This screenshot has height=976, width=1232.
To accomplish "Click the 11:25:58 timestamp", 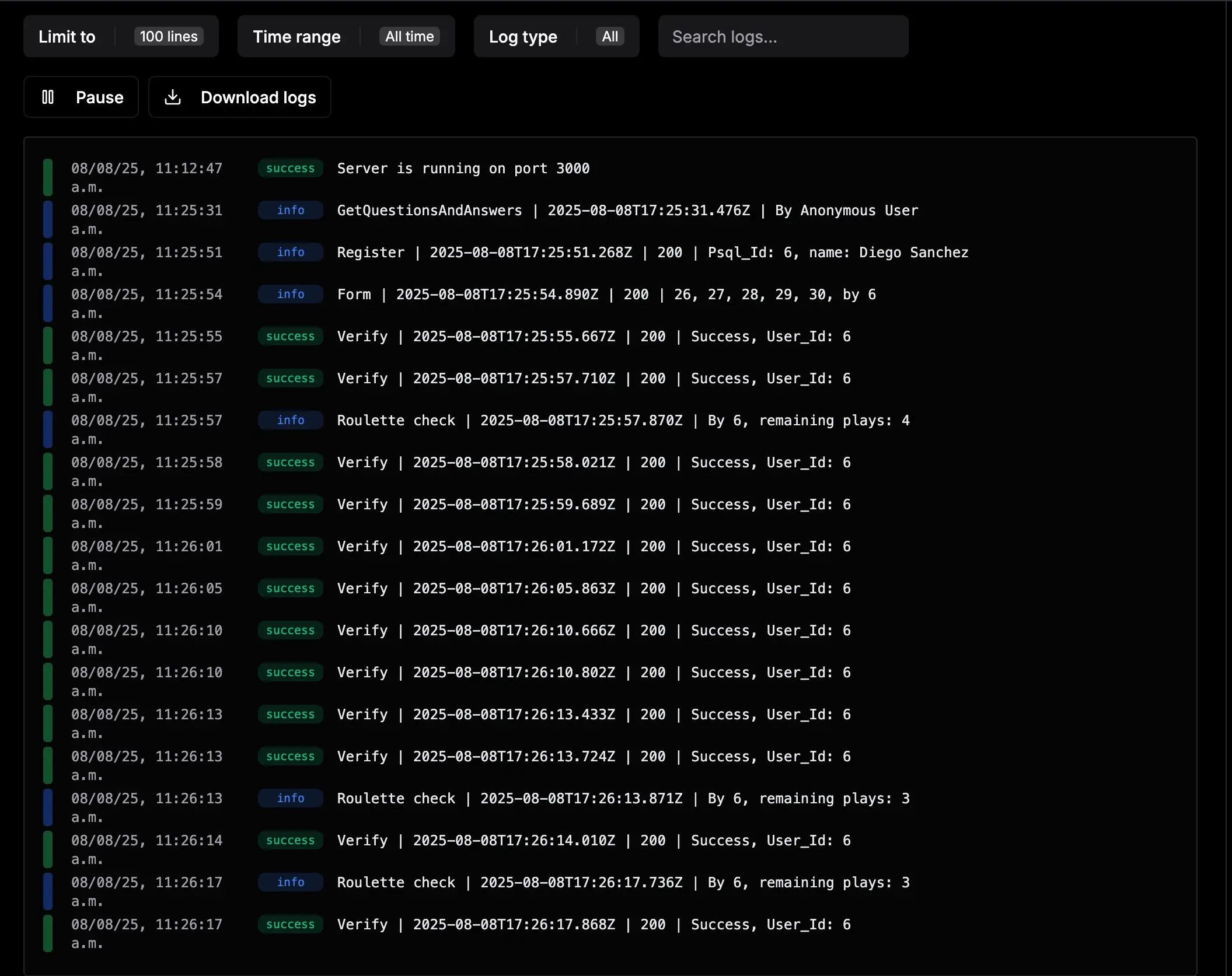I will pos(146,472).
